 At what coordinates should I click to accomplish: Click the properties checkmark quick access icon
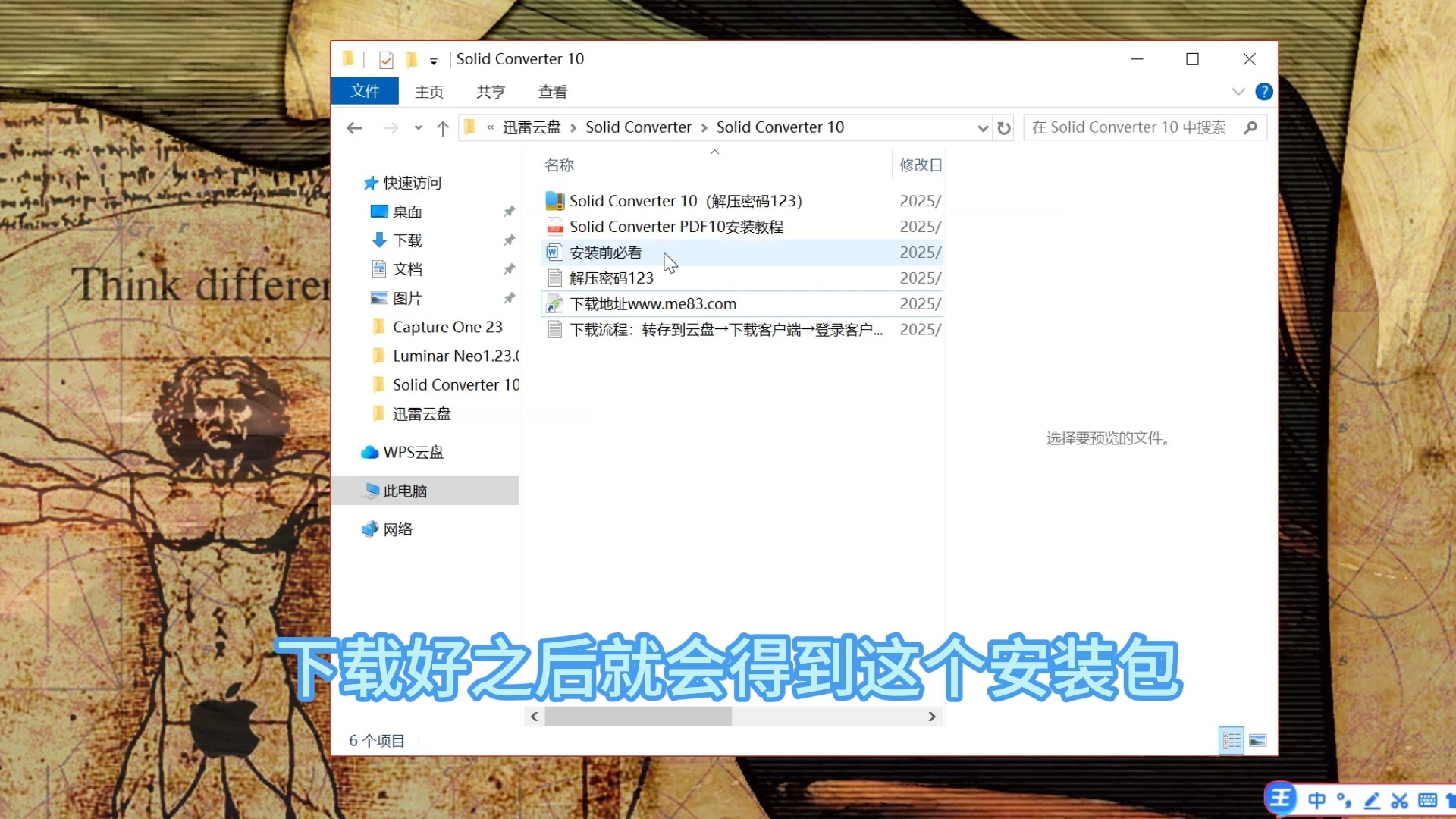[386, 59]
